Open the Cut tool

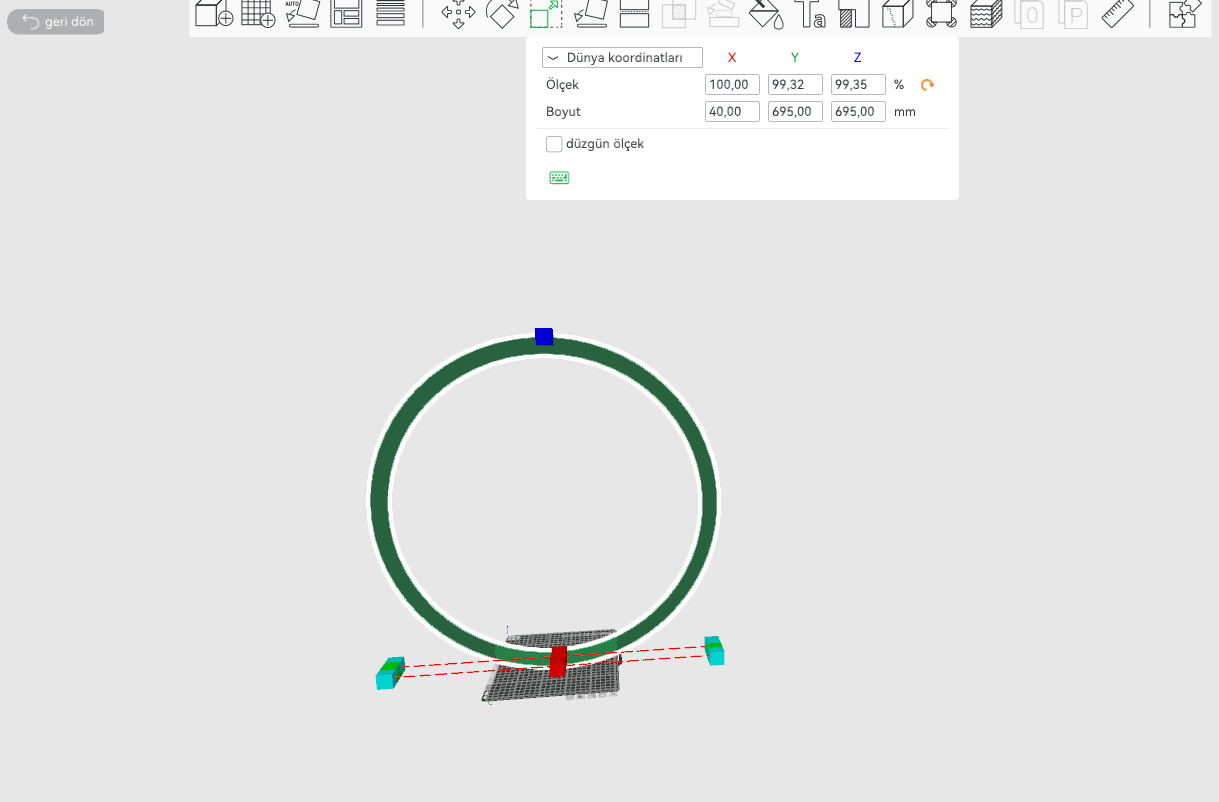(x=635, y=13)
